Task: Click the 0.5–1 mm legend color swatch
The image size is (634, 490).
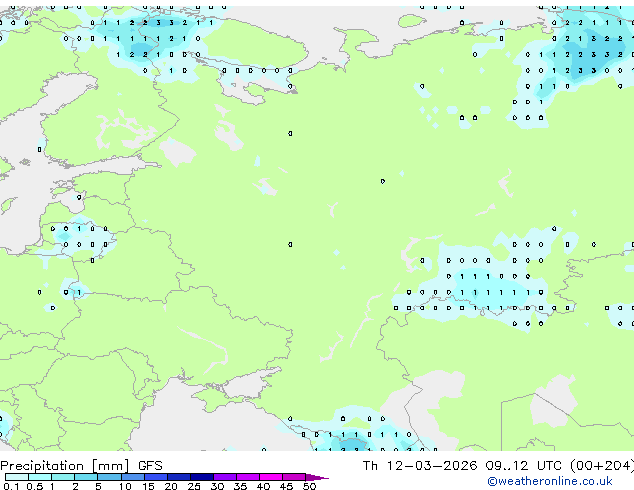Action: [40, 477]
